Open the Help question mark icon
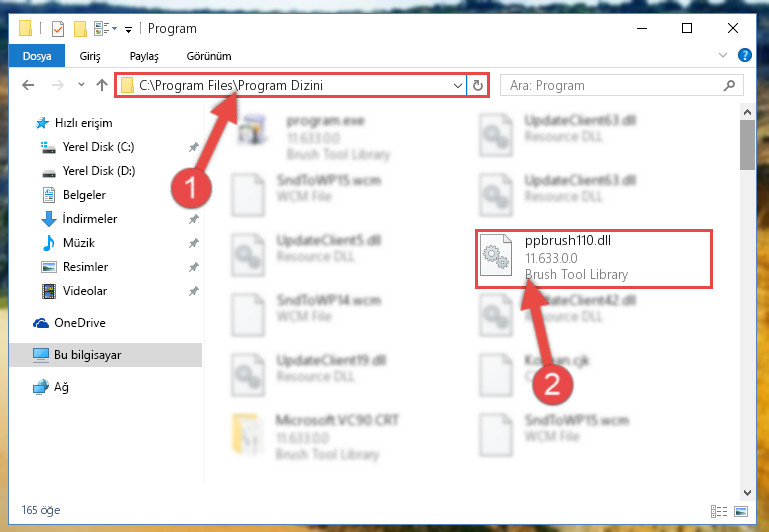Image resolution: width=769 pixels, height=532 pixels. click(744, 55)
